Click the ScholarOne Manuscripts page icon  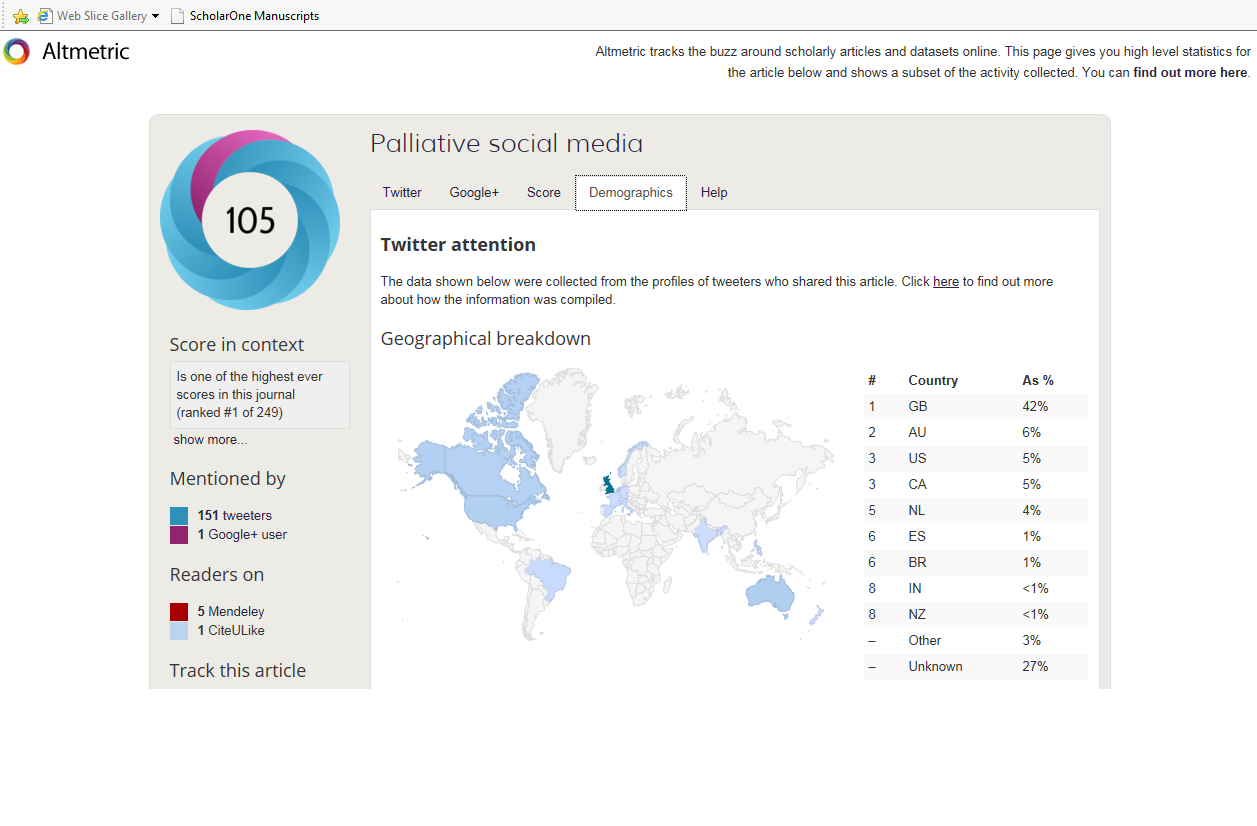pyautogui.click(x=178, y=16)
